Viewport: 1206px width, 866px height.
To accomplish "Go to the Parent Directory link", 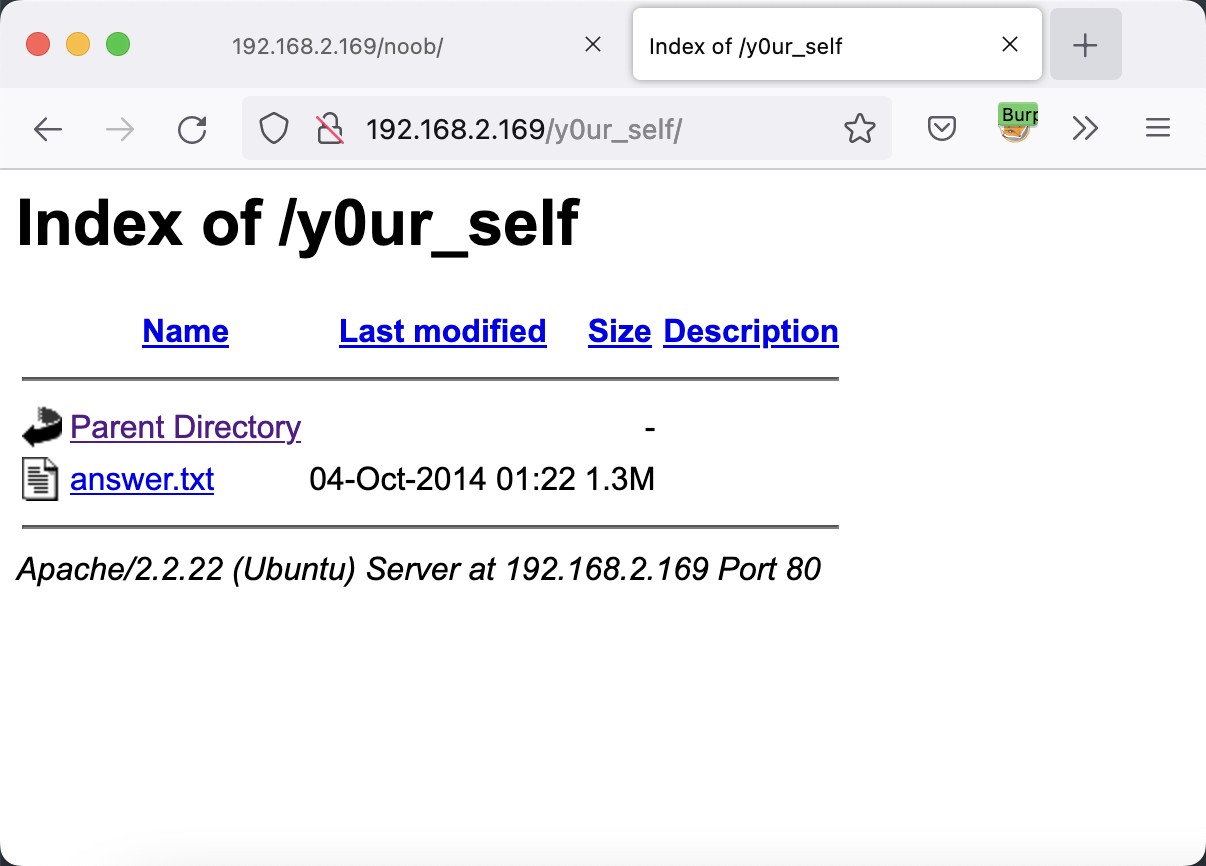I will (x=185, y=428).
